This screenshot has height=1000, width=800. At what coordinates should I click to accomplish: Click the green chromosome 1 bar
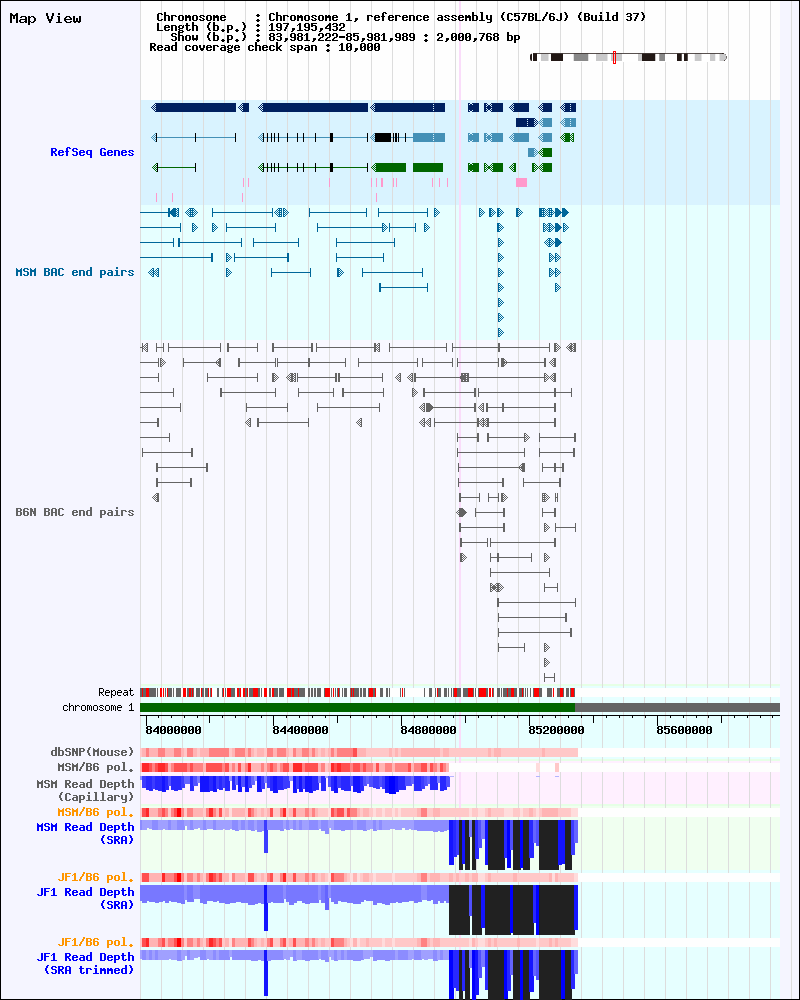(x=357, y=708)
